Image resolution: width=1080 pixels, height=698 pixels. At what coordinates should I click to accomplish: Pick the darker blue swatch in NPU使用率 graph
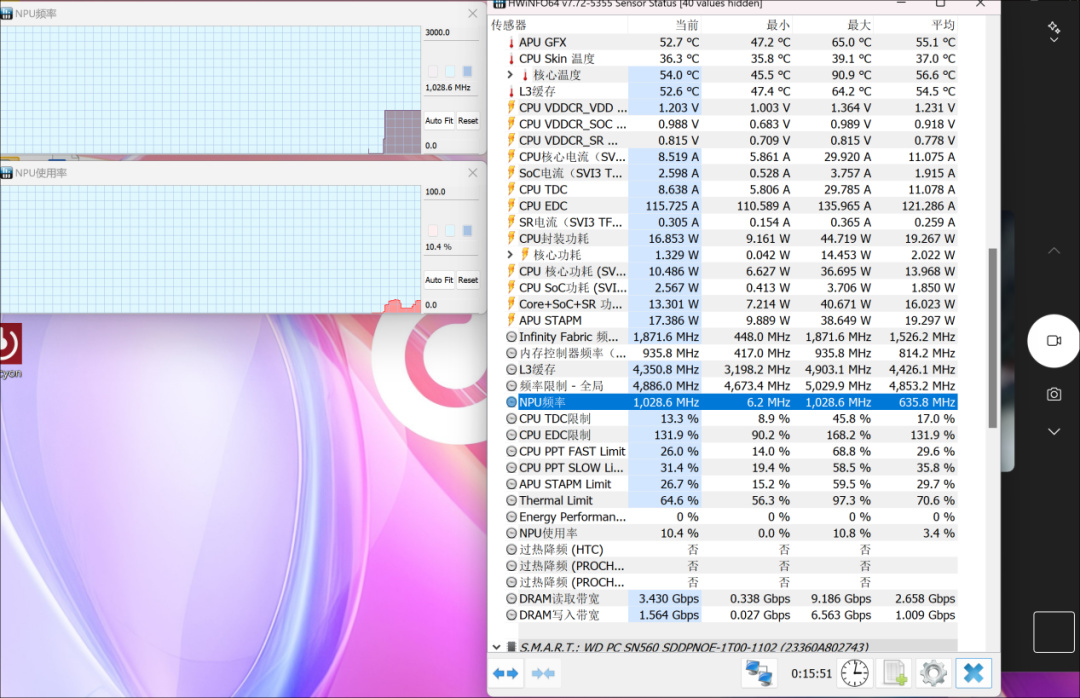click(468, 230)
